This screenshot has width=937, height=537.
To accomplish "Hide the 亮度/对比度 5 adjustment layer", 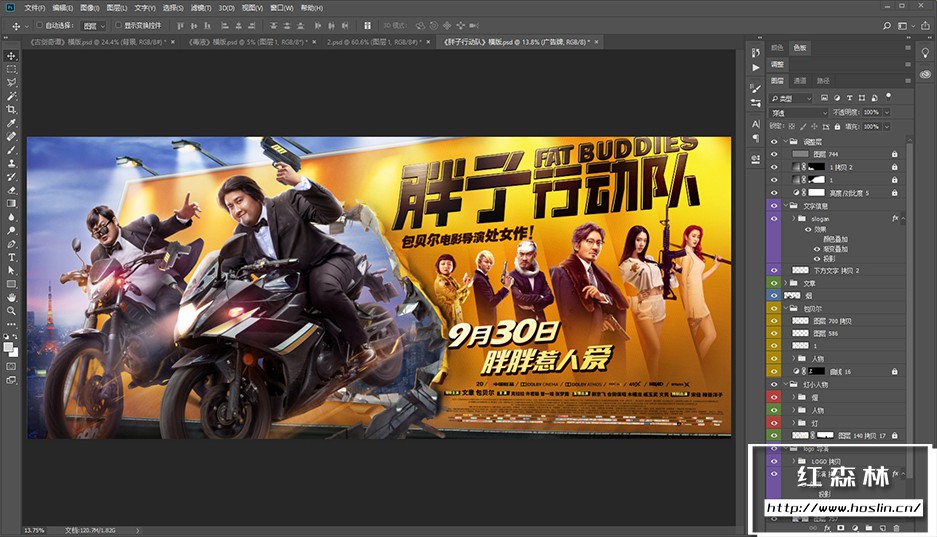I will [774, 193].
